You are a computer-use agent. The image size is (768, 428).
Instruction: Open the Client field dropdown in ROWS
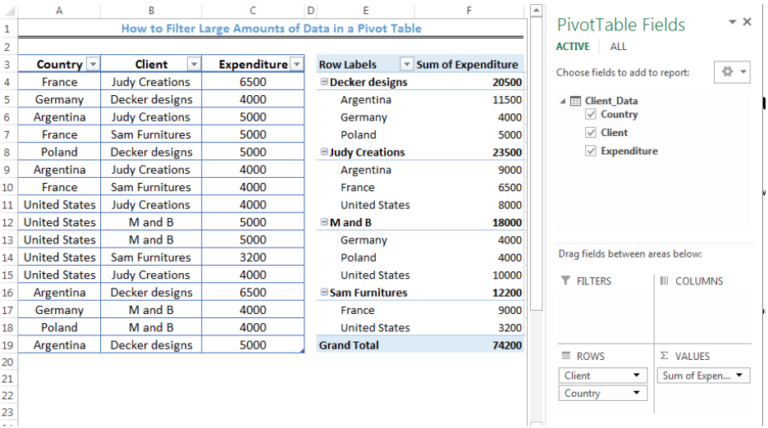(x=636, y=376)
